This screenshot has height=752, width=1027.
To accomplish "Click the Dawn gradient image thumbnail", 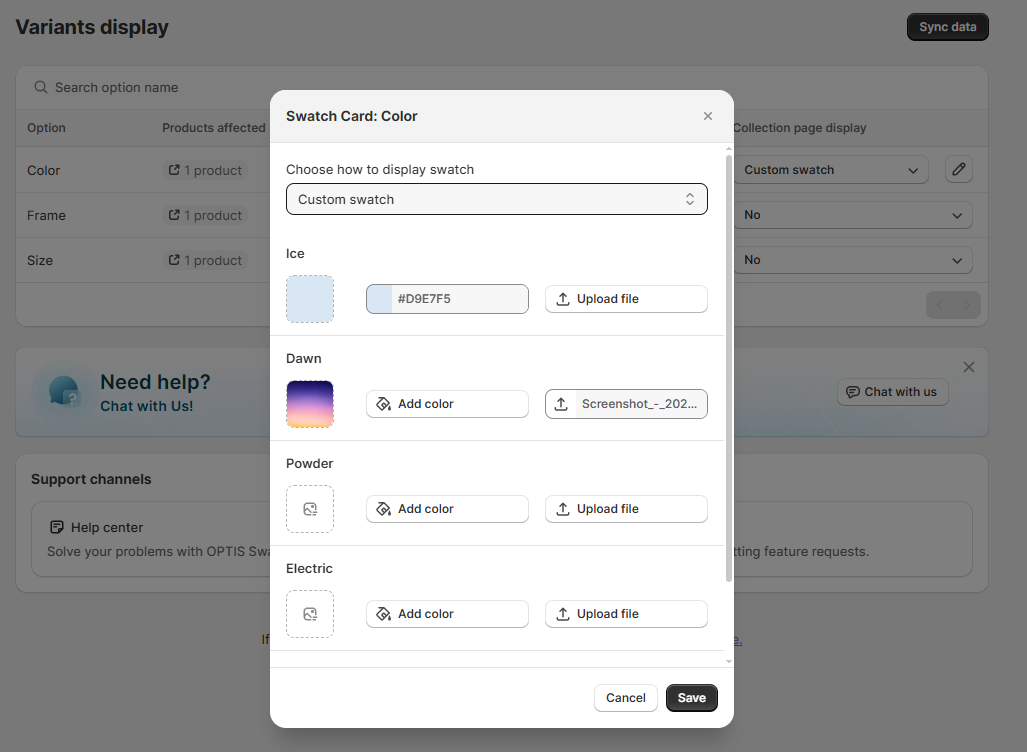I will [x=310, y=404].
